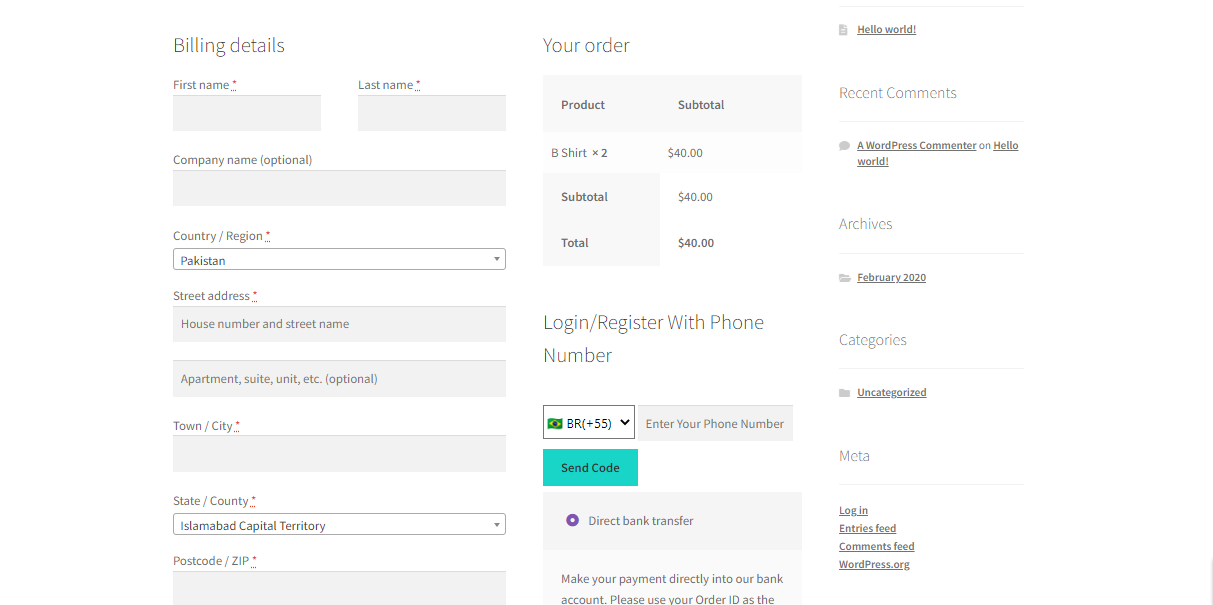The height and width of the screenshot is (605, 1213).
Task: Open the Country / Region dropdown showing Pakistan
Action: tap(339, 260)
